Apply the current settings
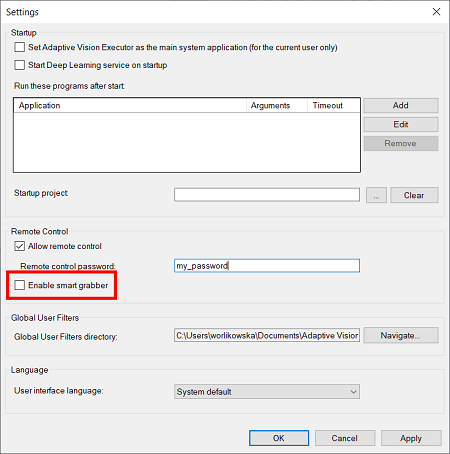Screen dimensions: 450x454 tap(411, 438)
